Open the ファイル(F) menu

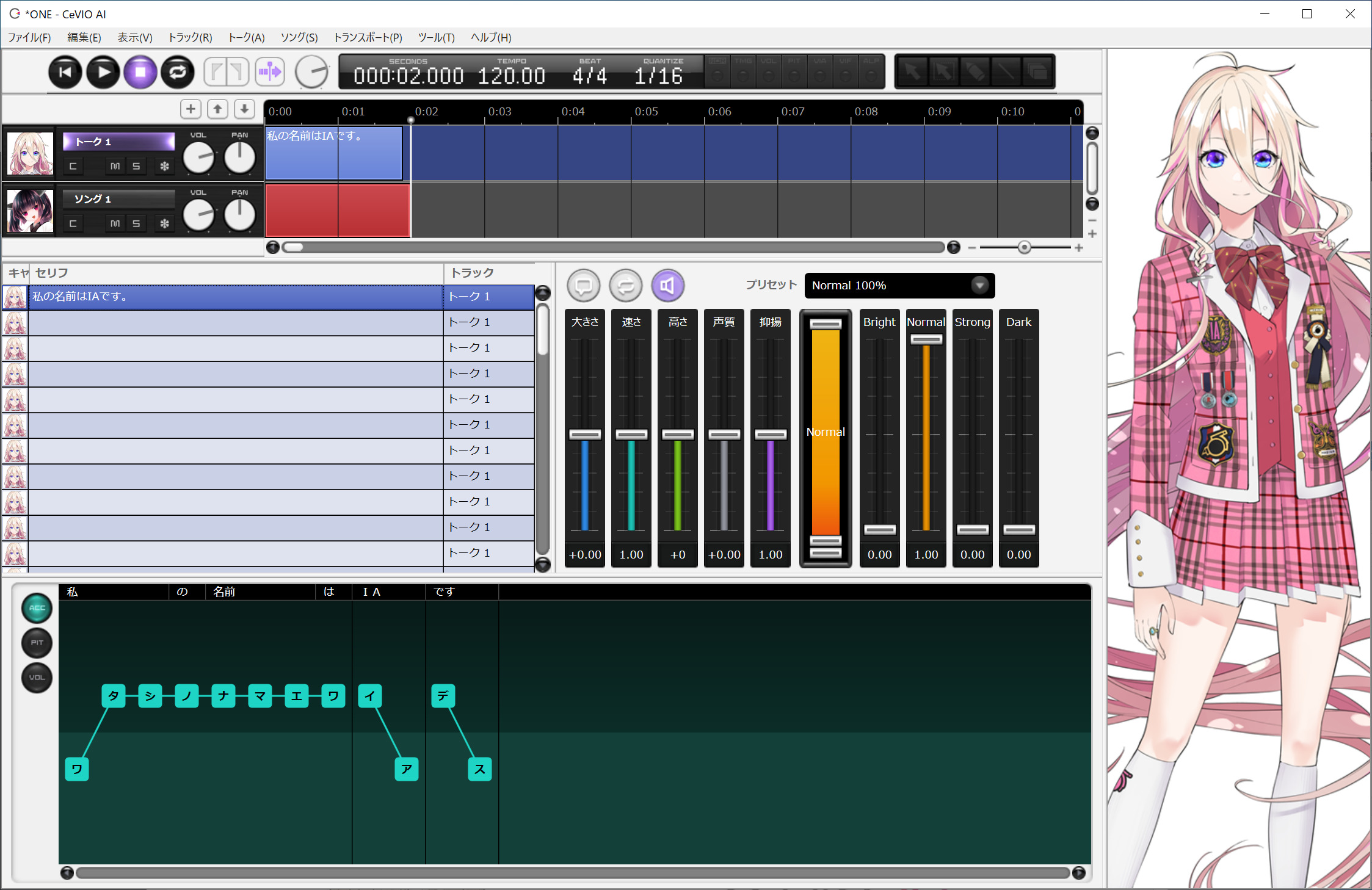(x=29, y=37)
